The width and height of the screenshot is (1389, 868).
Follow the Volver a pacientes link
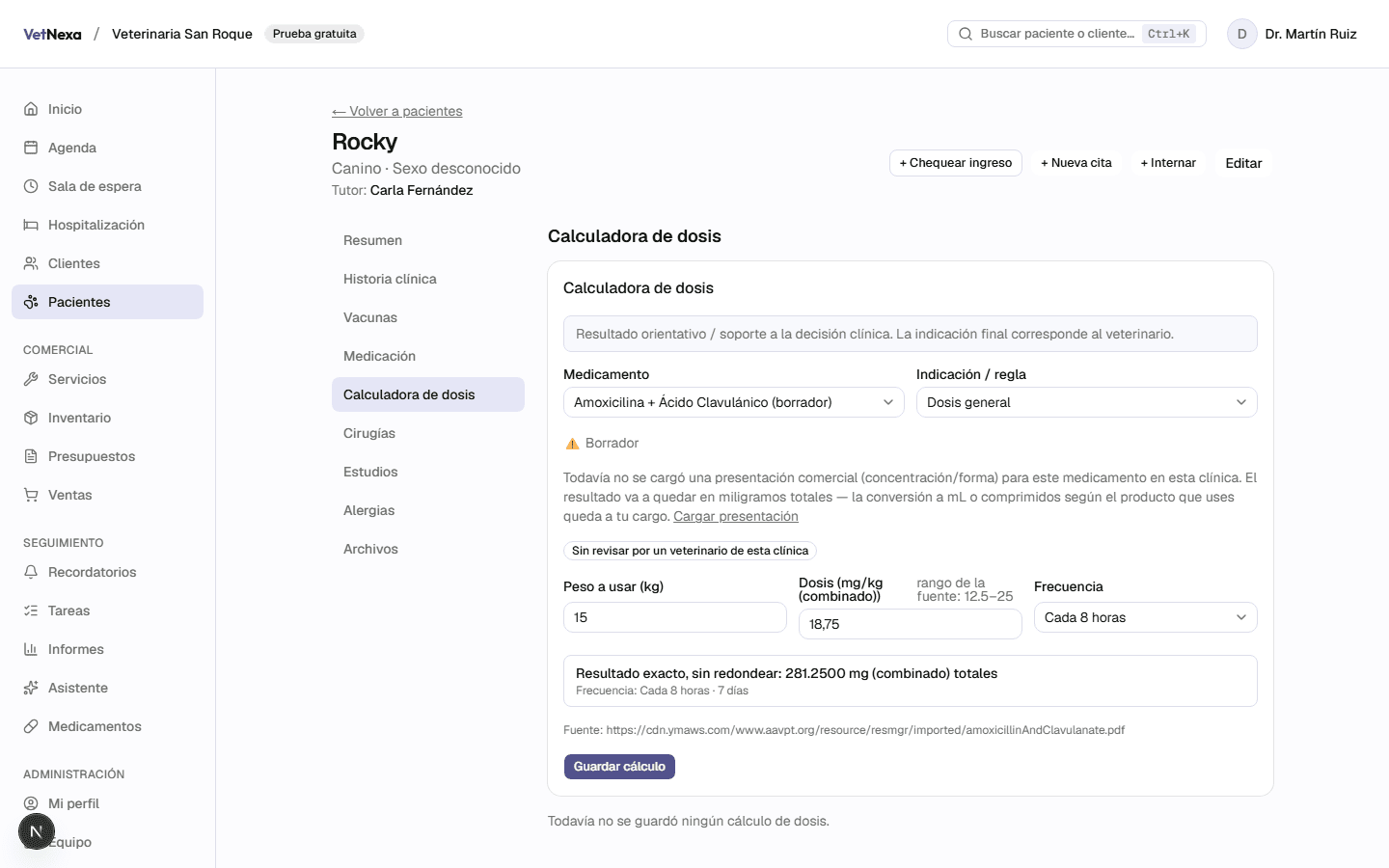(x=397, y=111)
